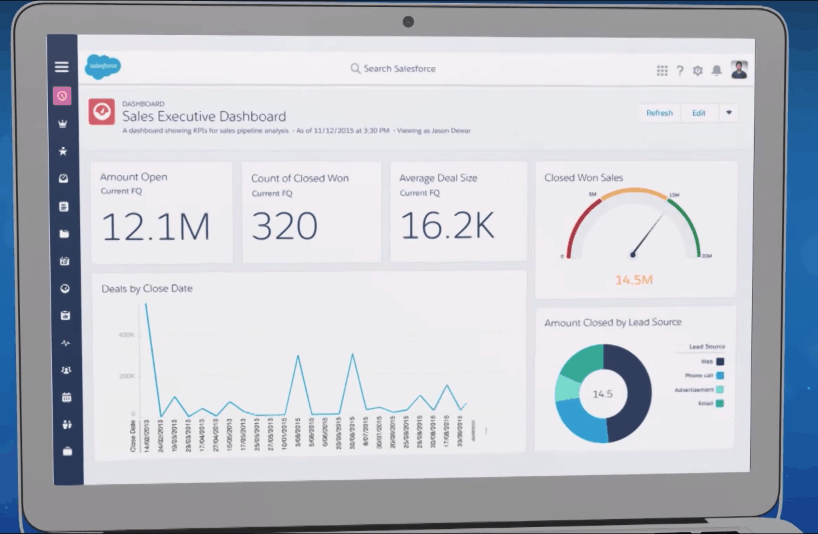Click the Amount Closed by Lead Source title
The height and width of the screenshot is (534, 818).
[x=613, y=322]
